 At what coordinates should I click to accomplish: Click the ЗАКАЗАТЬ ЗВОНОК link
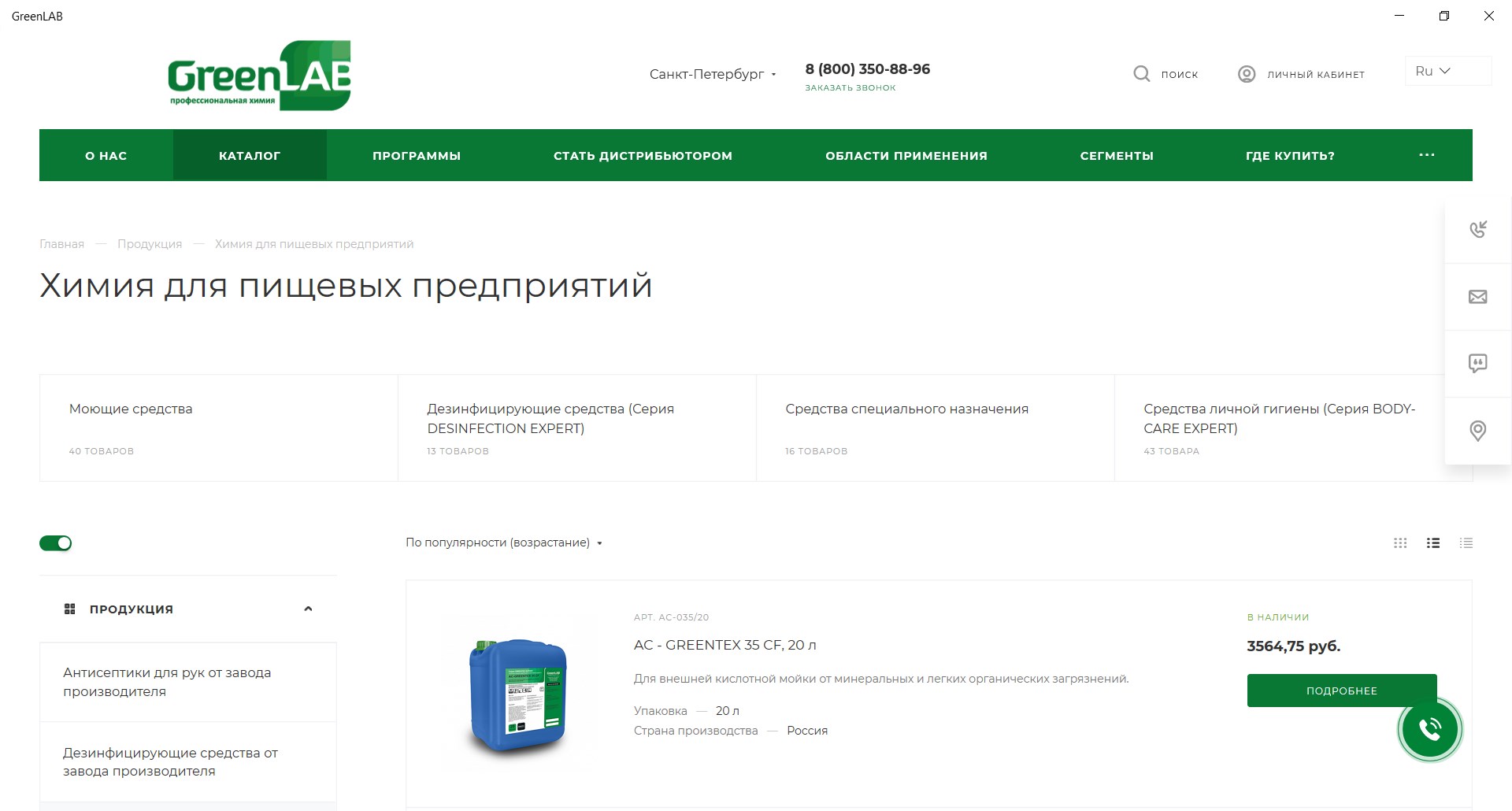point(850,87)
